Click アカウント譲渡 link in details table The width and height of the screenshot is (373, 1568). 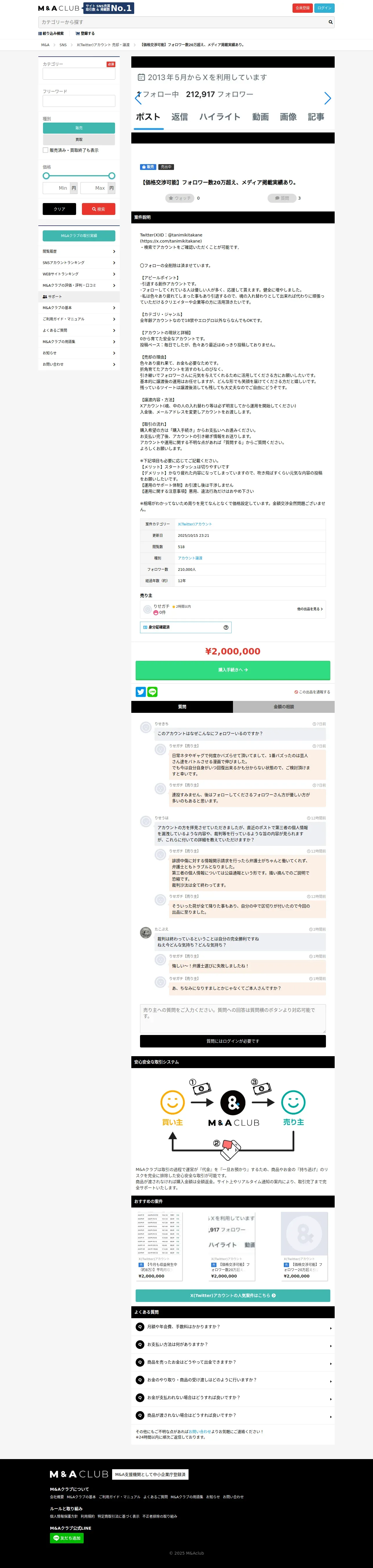[190, 558]
